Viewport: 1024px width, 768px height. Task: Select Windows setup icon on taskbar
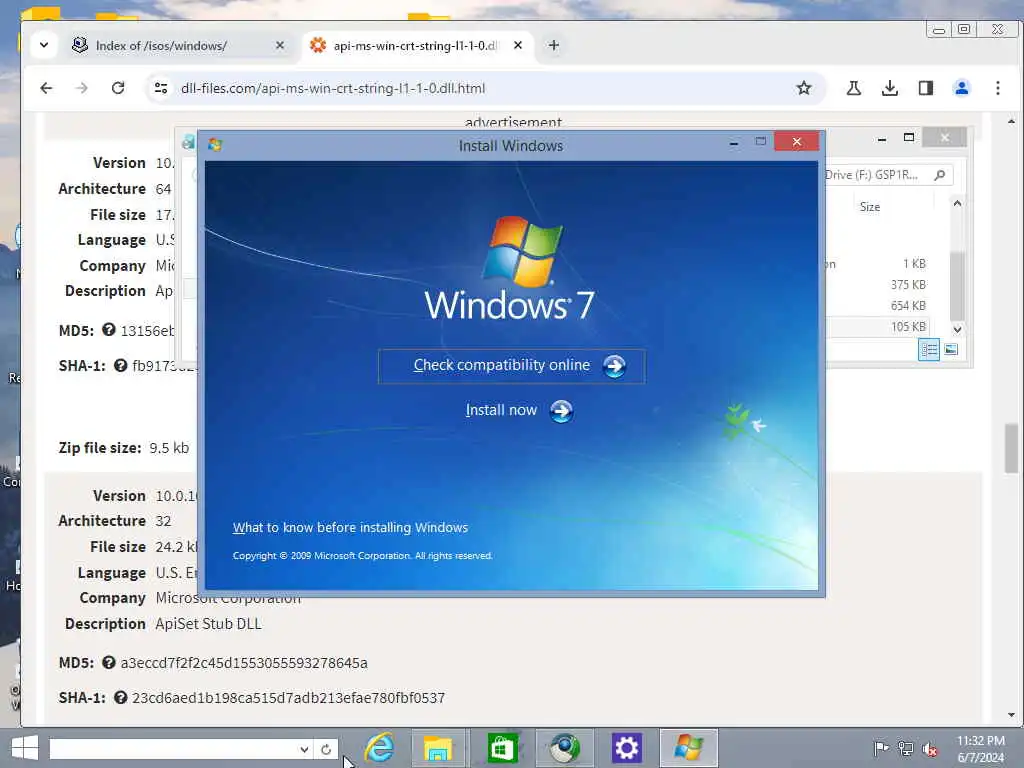click(x=689, y=748)
